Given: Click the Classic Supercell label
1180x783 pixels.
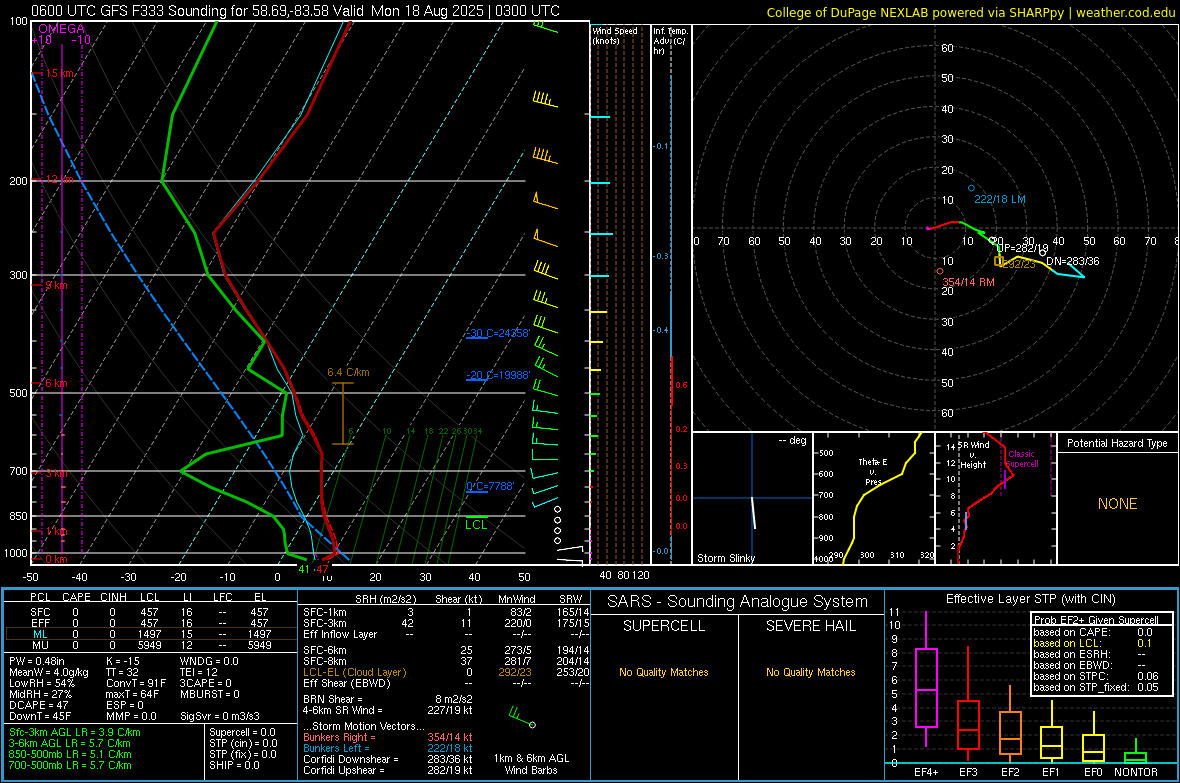Looking at the screenshot, I should pos(1021,459).
